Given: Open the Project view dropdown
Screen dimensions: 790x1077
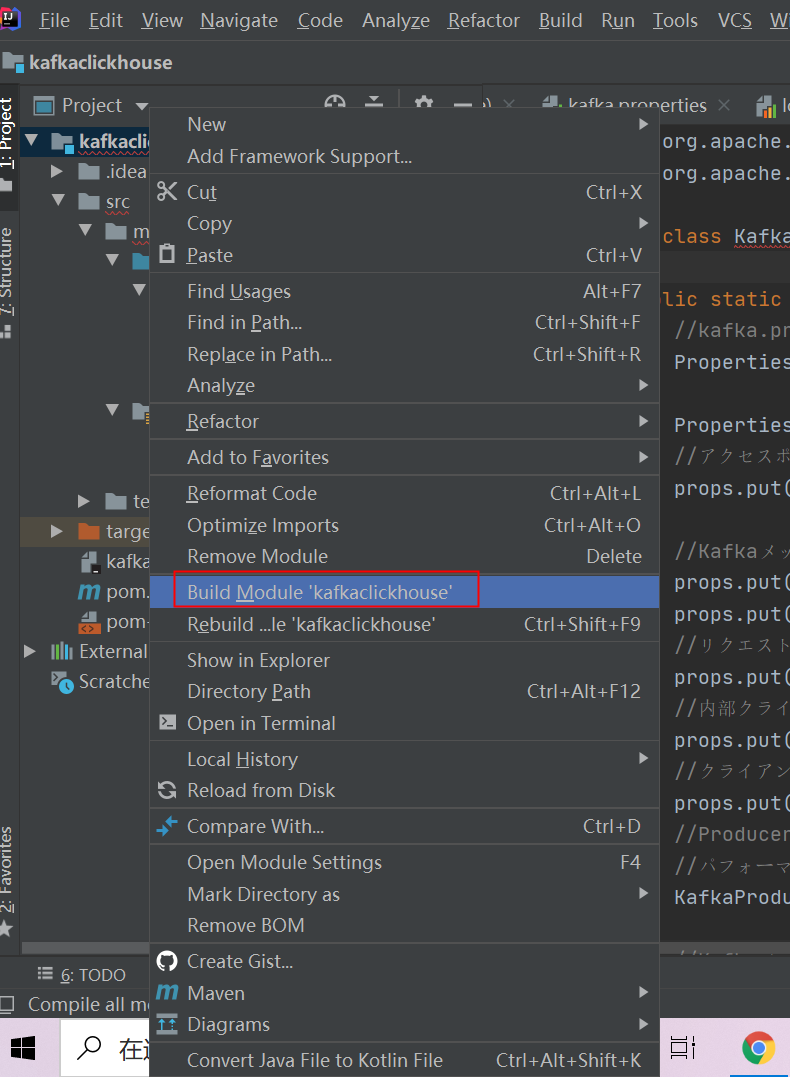Looking at the screenshot, I should coord(142,106).
